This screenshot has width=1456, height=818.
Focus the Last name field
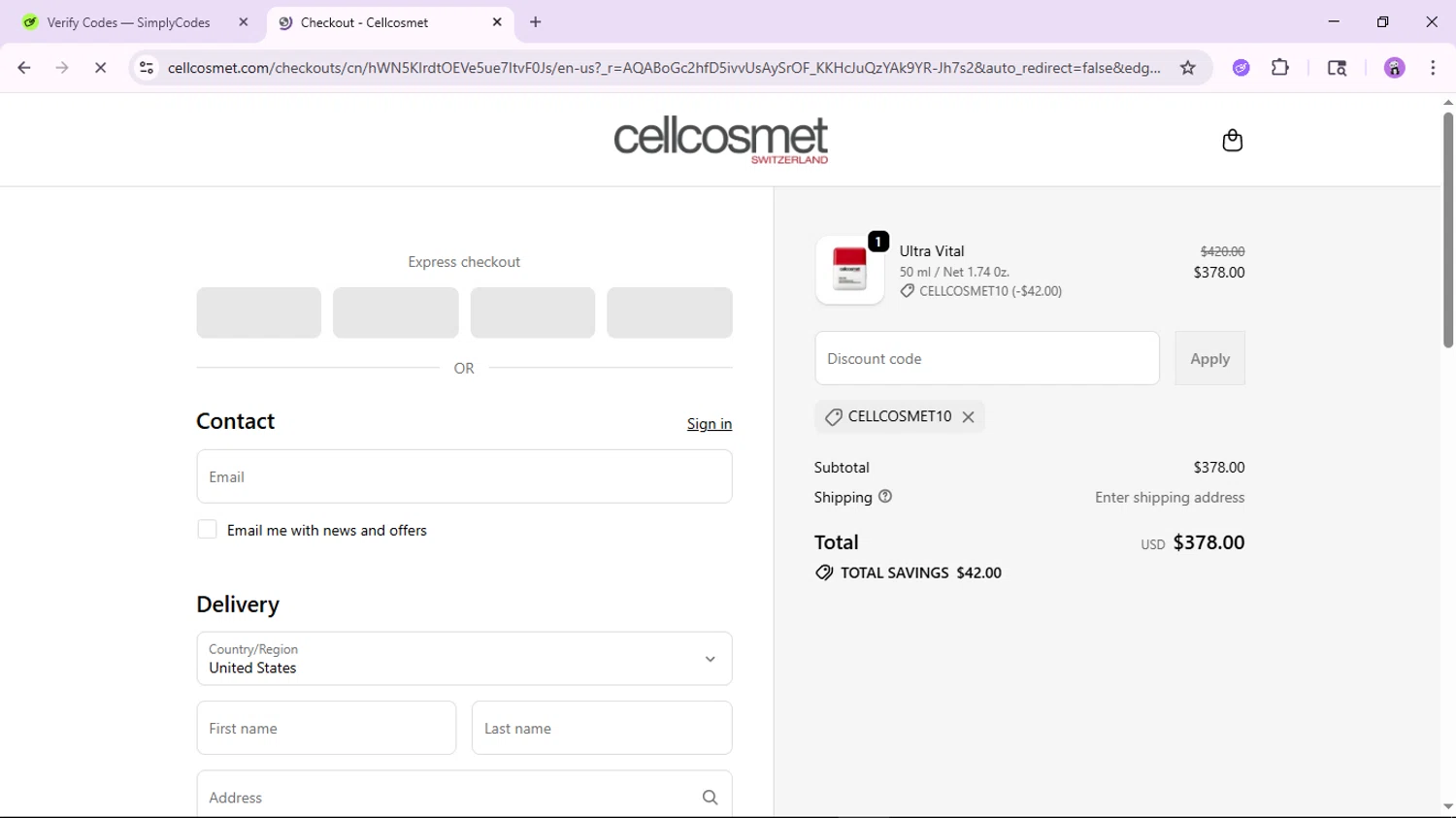602,728
